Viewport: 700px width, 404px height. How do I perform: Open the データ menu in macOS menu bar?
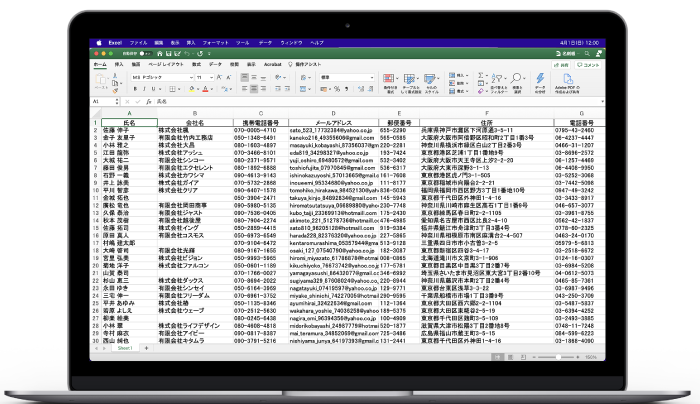tap(266, 44)
